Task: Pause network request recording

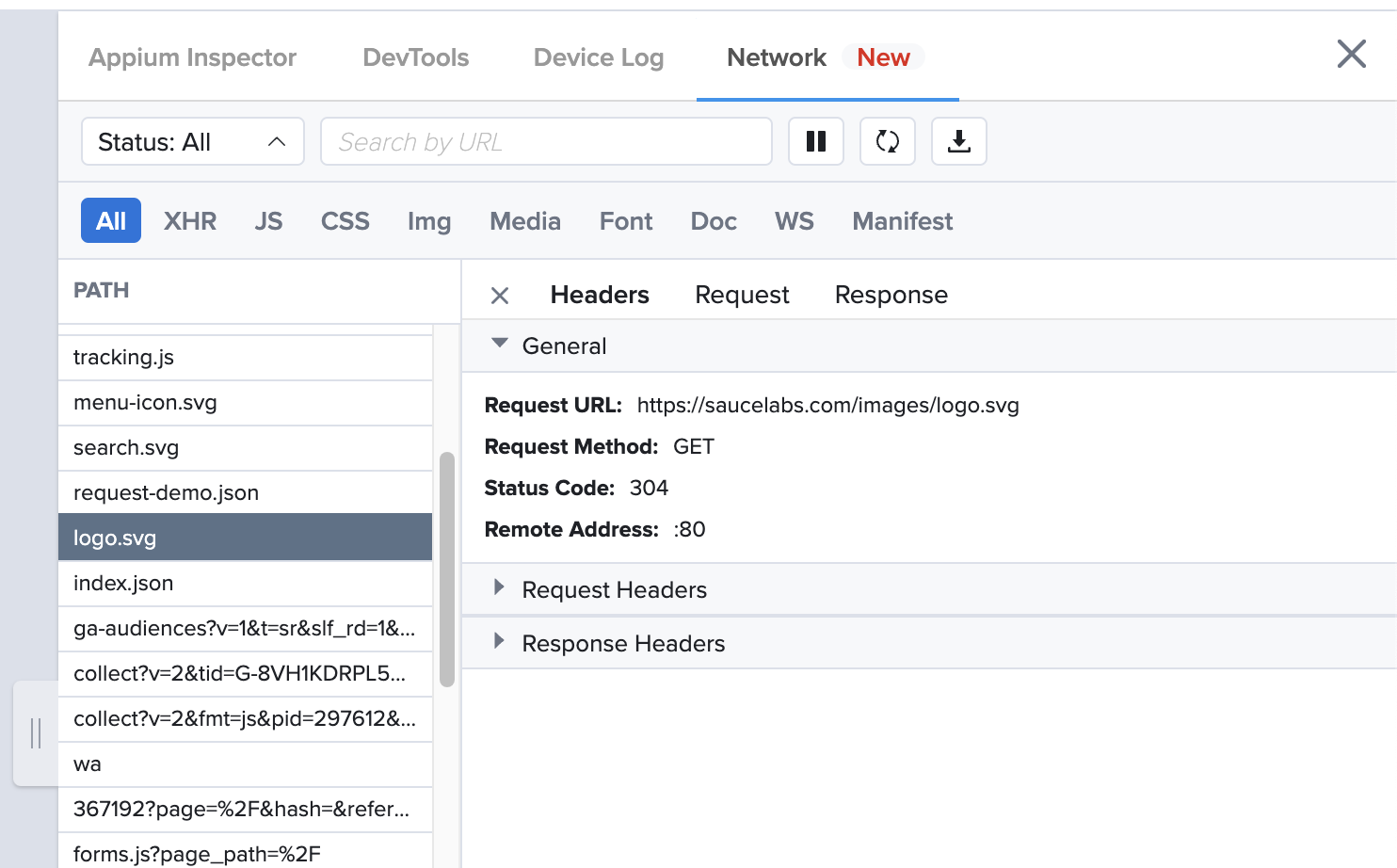Action: (815, 141)
